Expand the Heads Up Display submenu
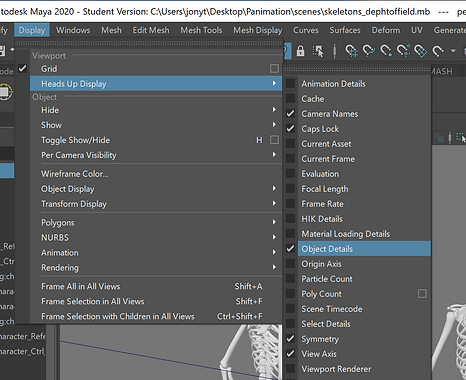 pos(156,84)
